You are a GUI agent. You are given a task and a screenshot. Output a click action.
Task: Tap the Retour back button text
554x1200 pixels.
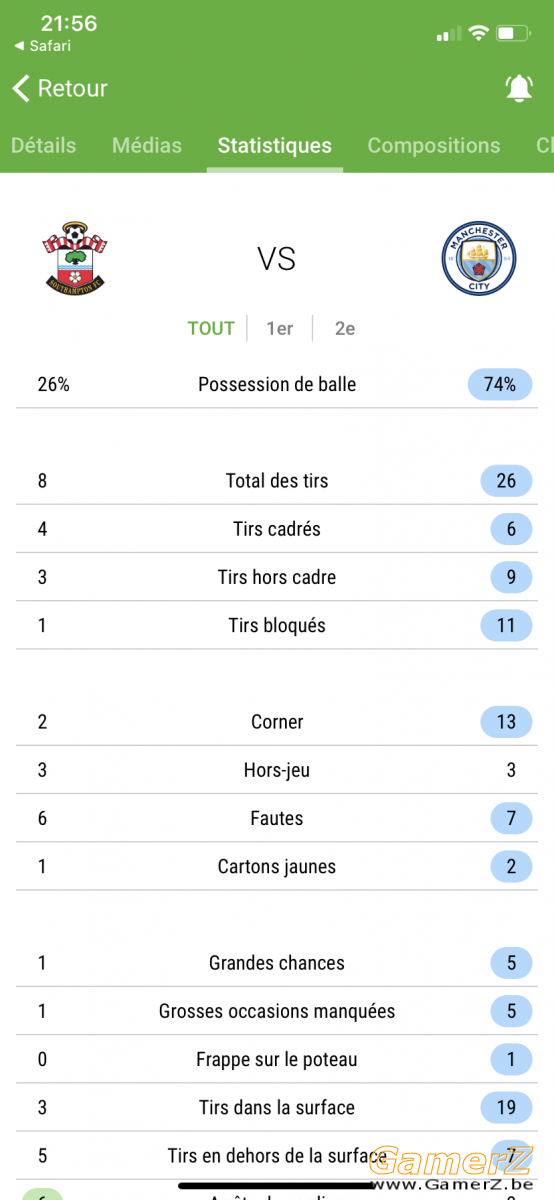[72, 88]
